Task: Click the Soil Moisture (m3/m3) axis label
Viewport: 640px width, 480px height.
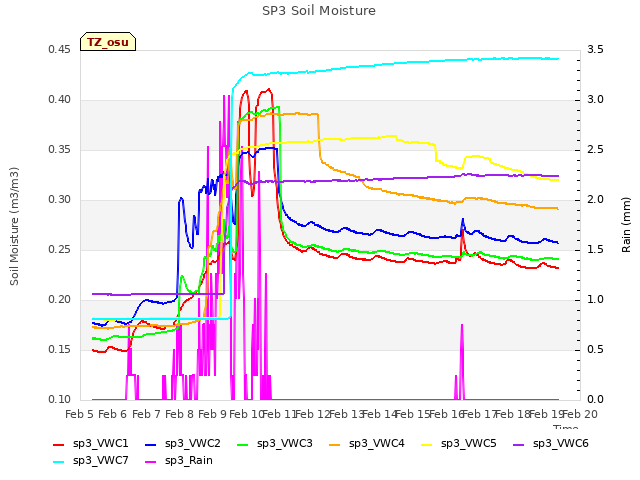Action: point(14,226)
